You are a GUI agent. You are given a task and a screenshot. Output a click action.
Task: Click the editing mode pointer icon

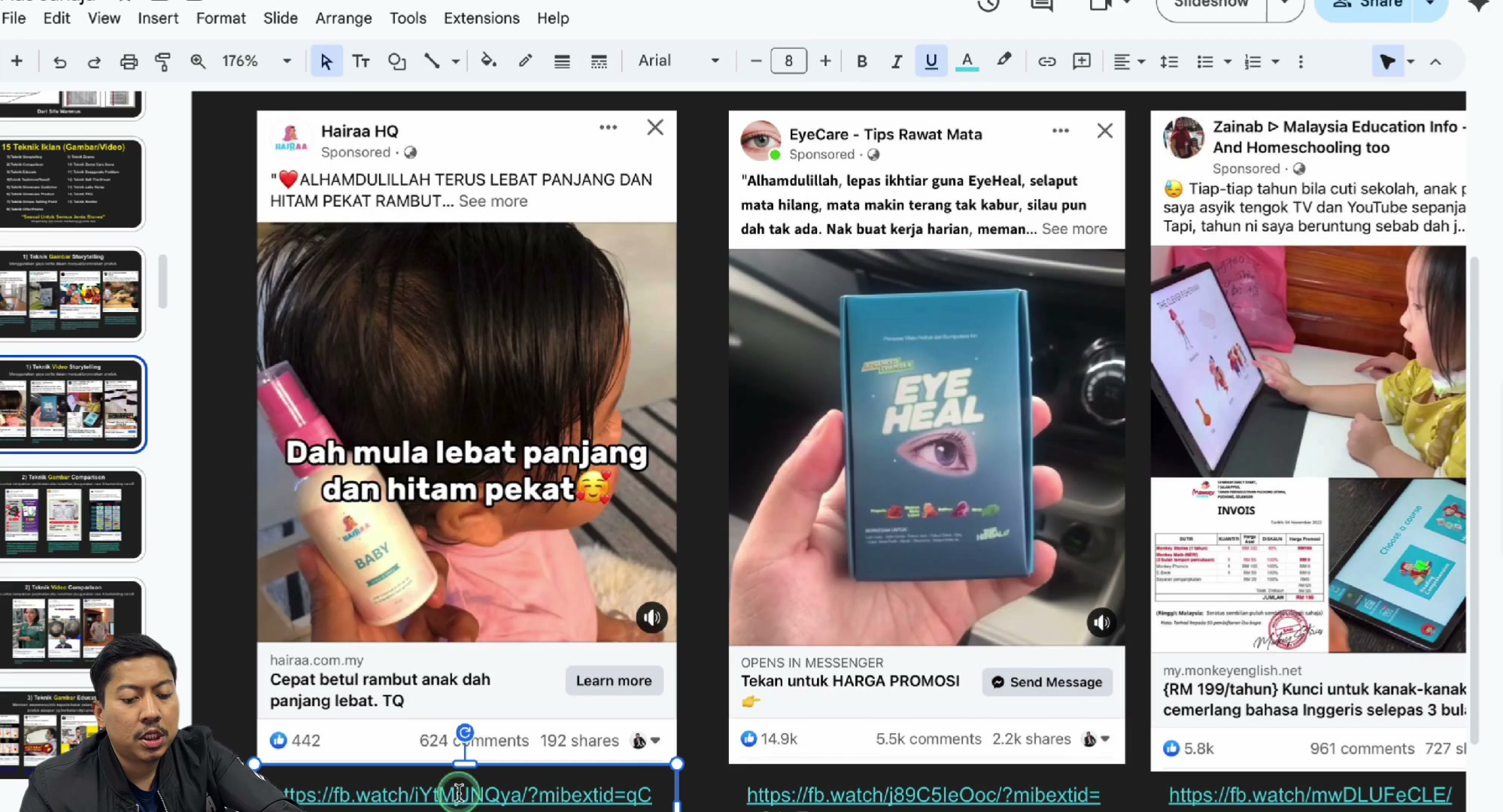pyautogui.click(x=1387, y=62)
